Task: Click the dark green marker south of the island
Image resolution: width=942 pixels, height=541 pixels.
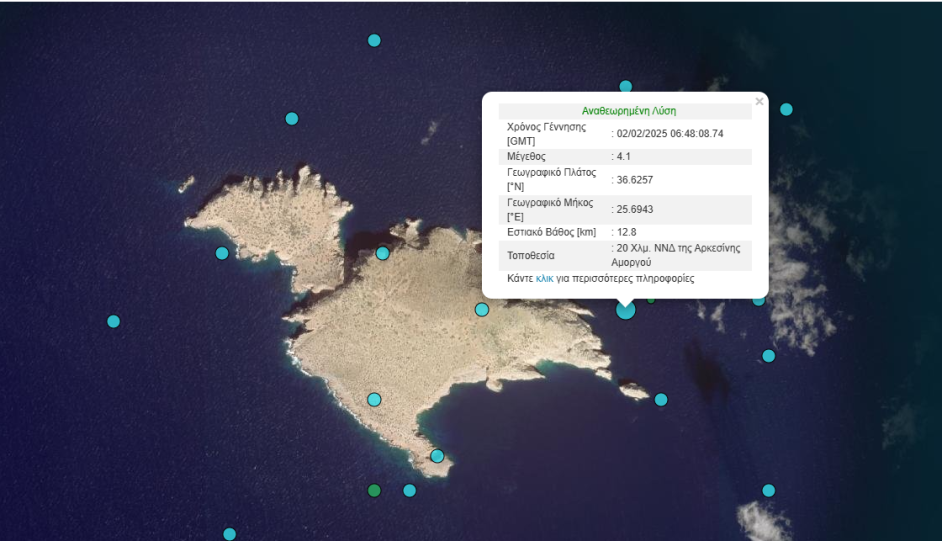Action: pos(374,490)
